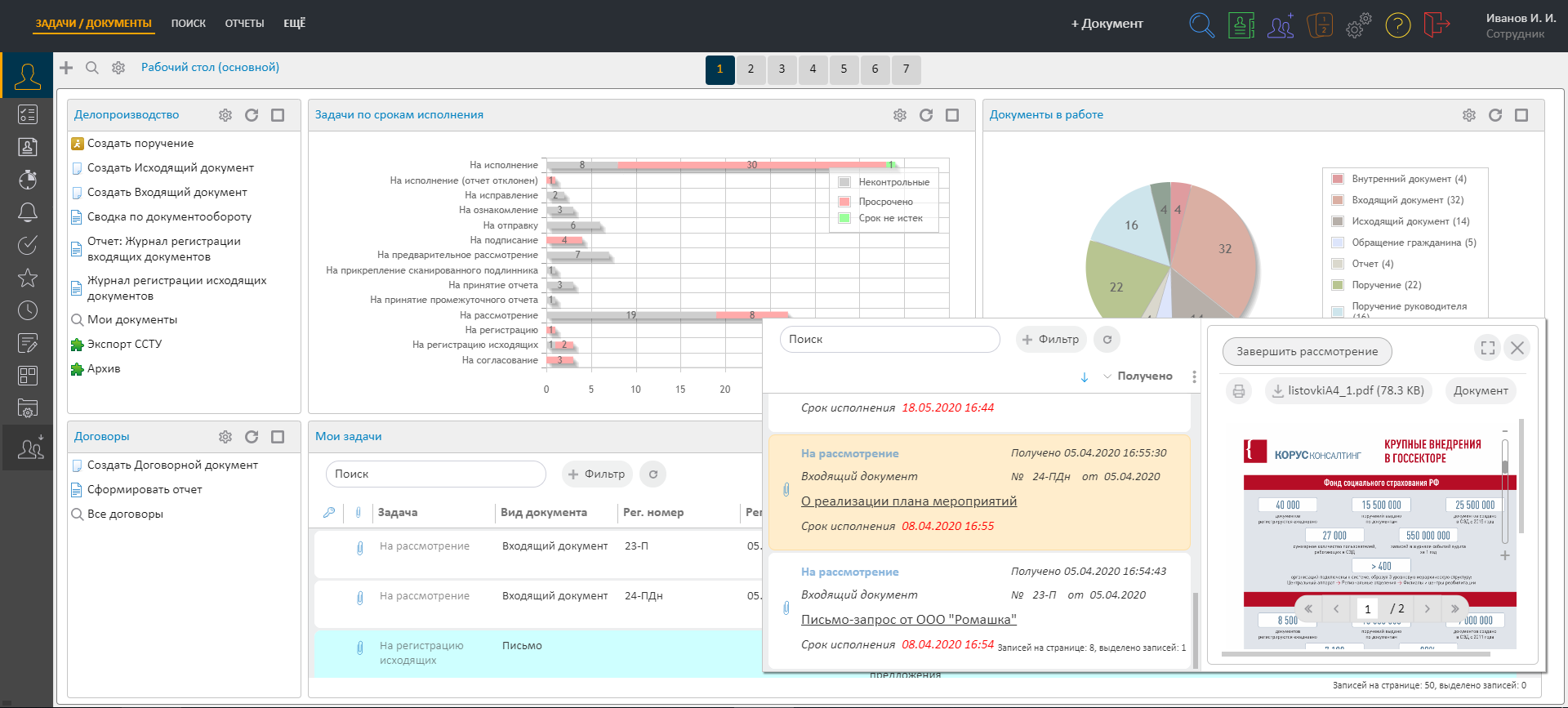Screen dimensions: 1568x708
Task: Open settings gear of Документы в работе
Action: 1468,115
